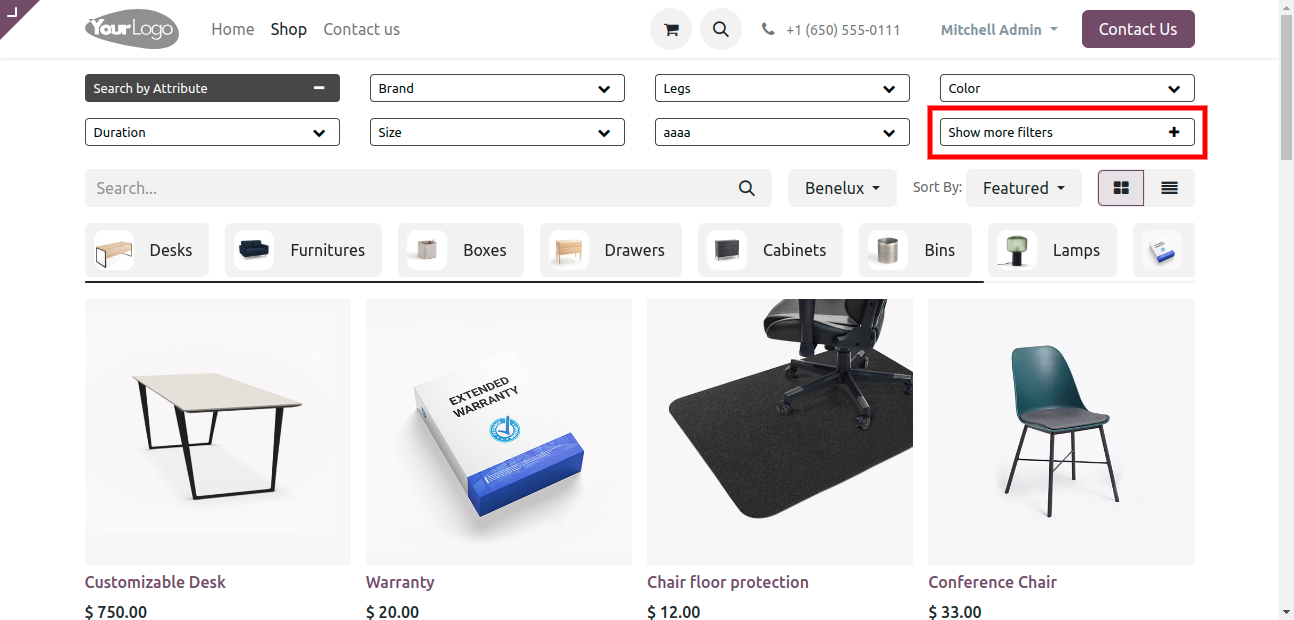This screenshot has height=620, width=1294.
Task: Collapse the Search by Attribute panel
Action: (212, 88)
